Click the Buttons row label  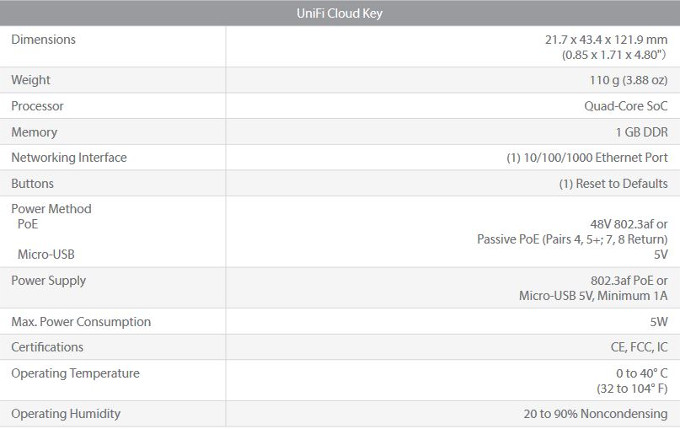pyautogui.click(x=32, y=184)
